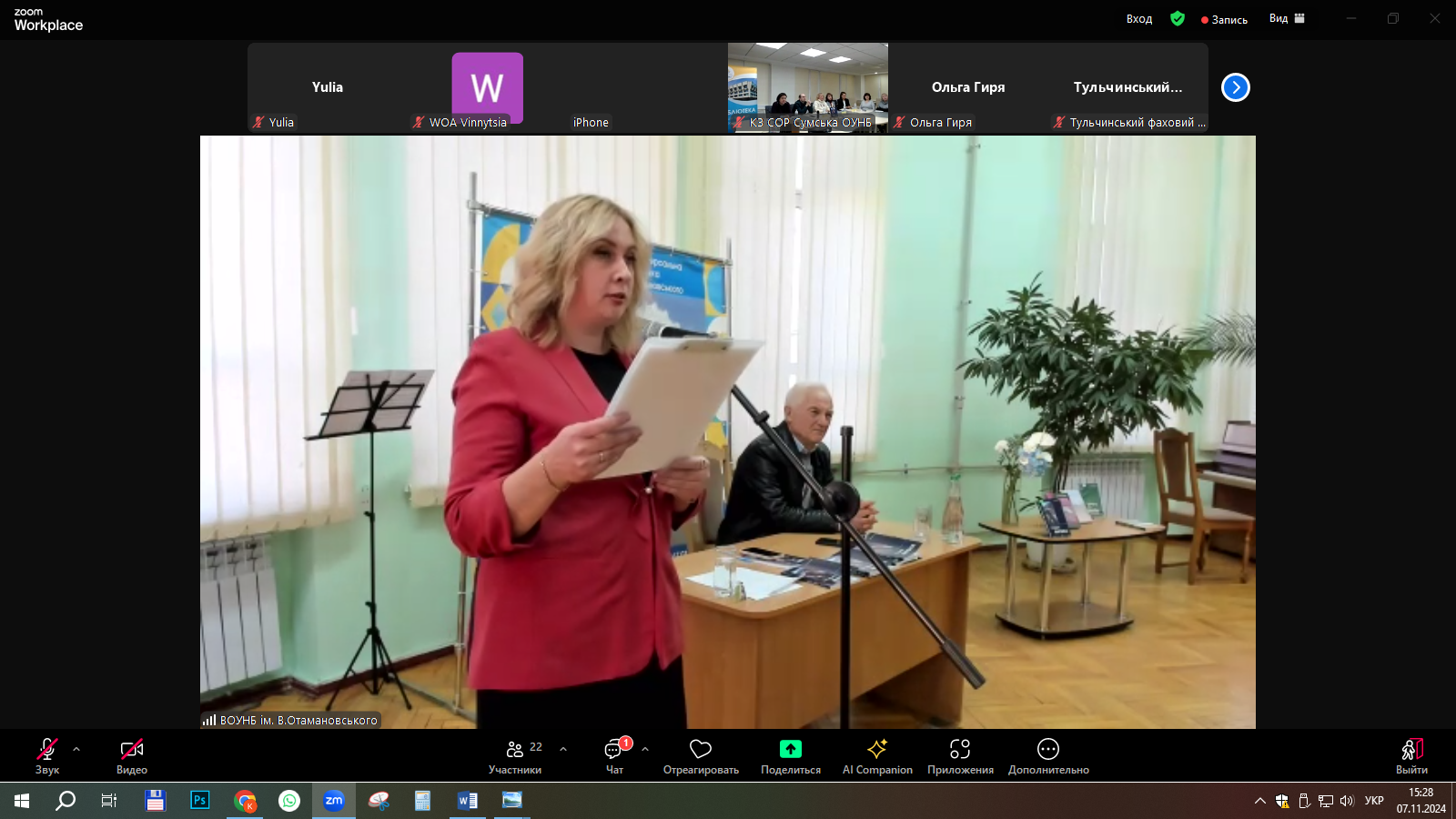Open the Вид view layout menu

coord(1287,18)
